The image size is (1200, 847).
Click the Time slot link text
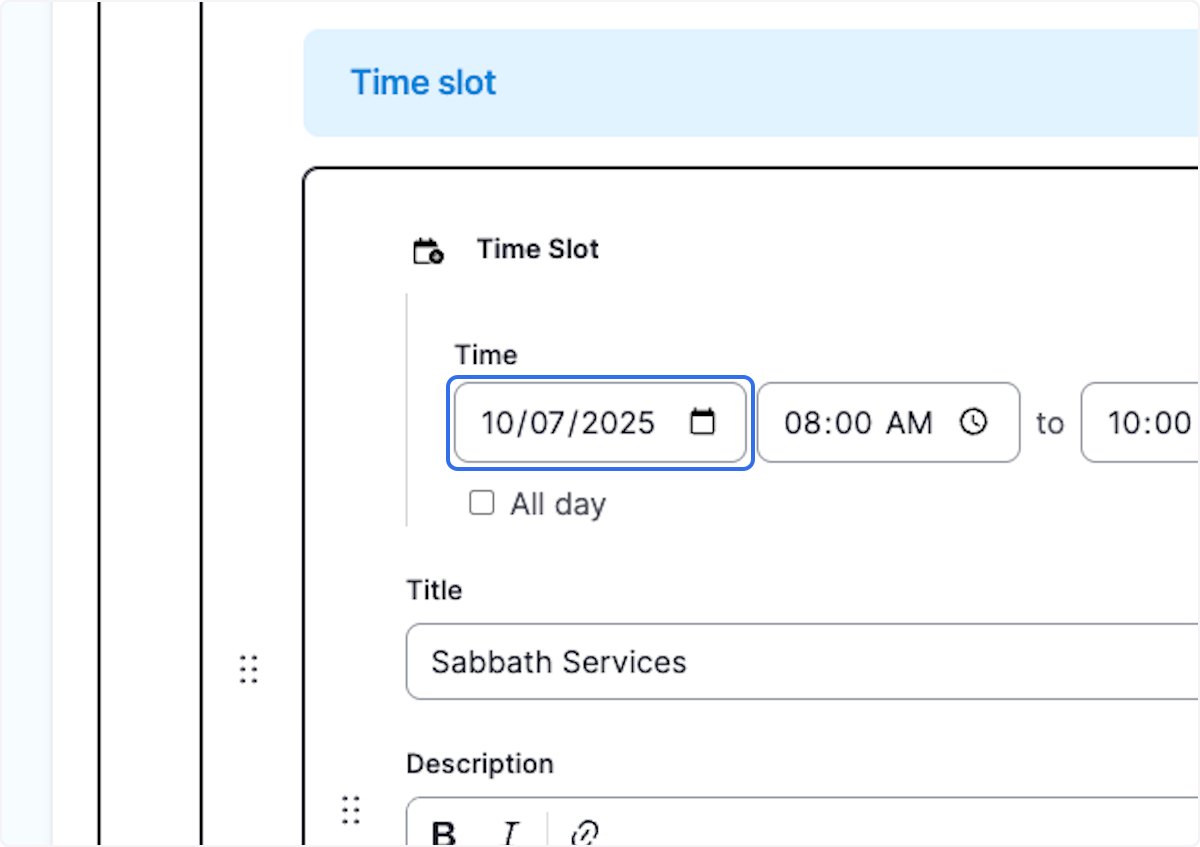[423, 82]
